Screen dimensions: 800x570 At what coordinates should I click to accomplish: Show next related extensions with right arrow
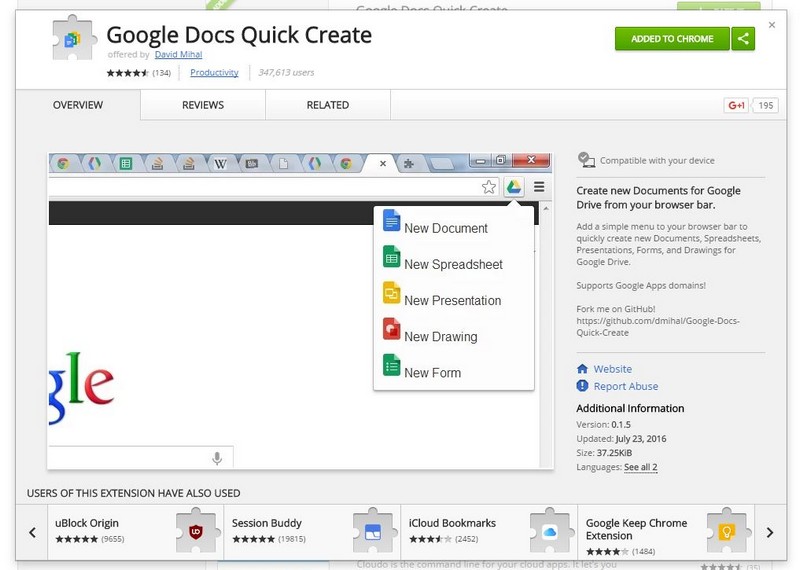pos(770,533)
